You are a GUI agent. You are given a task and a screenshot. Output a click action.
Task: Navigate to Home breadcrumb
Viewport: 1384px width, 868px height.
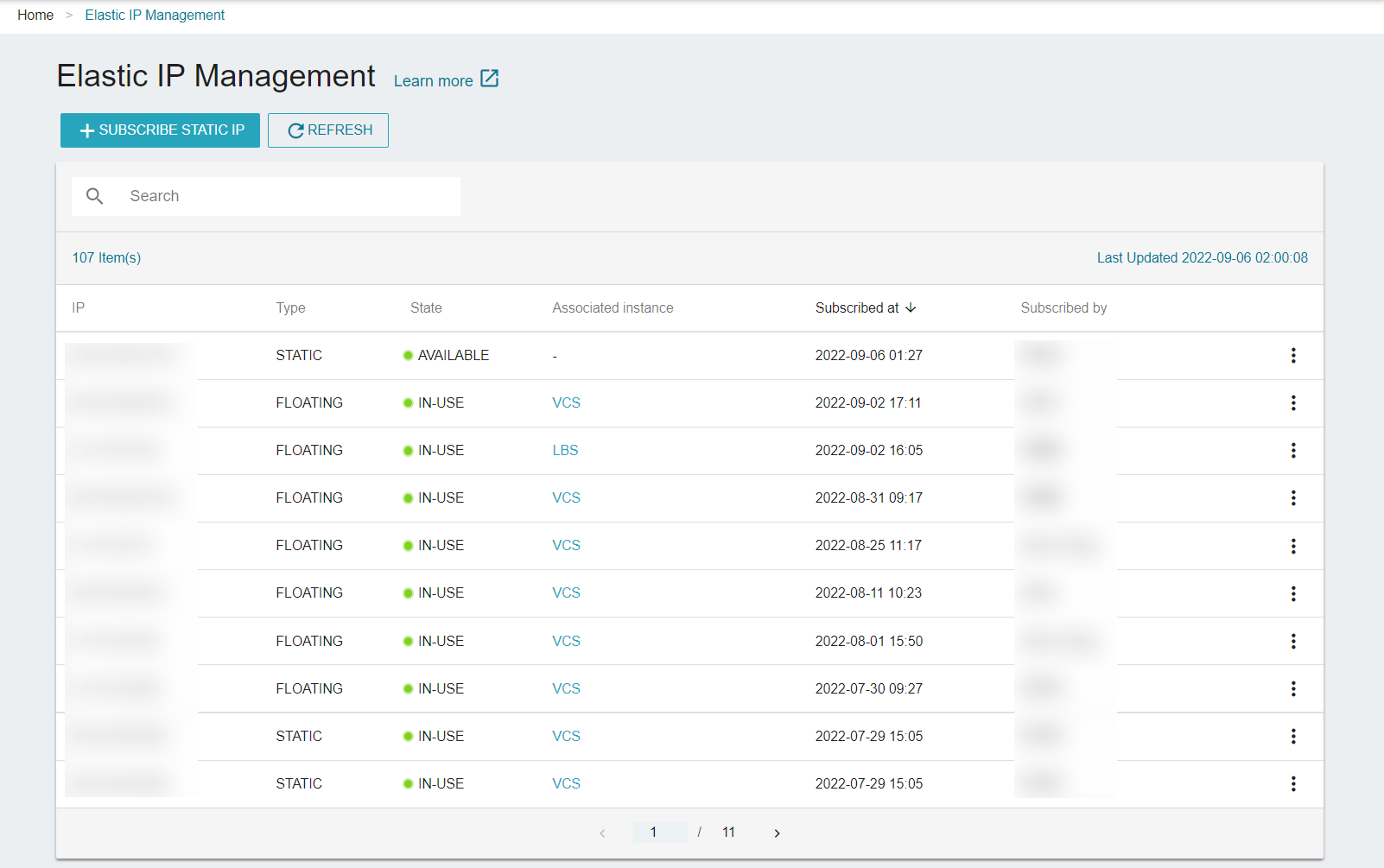pyautogui.click(x=35, y=15)
